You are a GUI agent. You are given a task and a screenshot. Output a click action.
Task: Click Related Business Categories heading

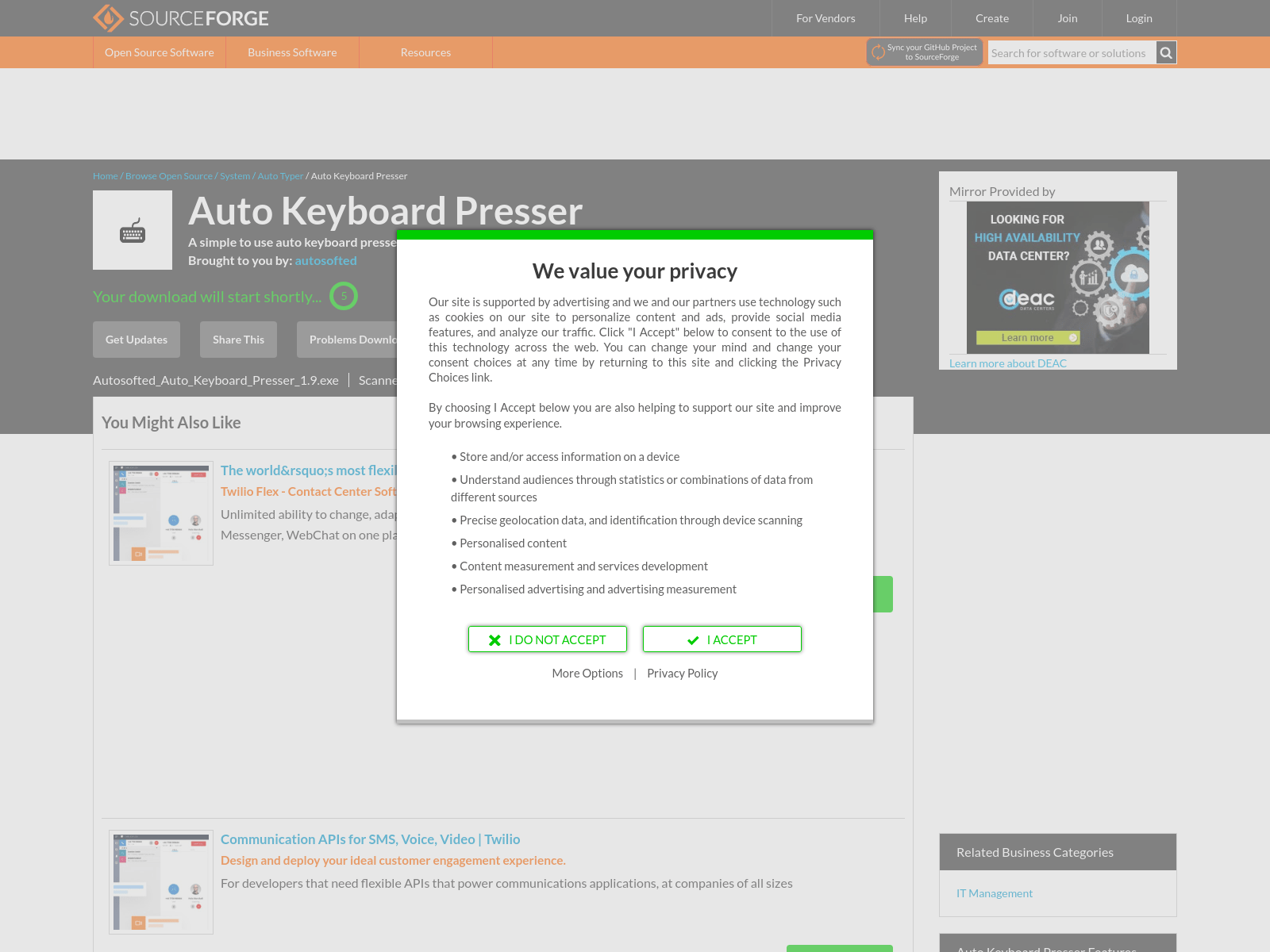(1035, 852)
